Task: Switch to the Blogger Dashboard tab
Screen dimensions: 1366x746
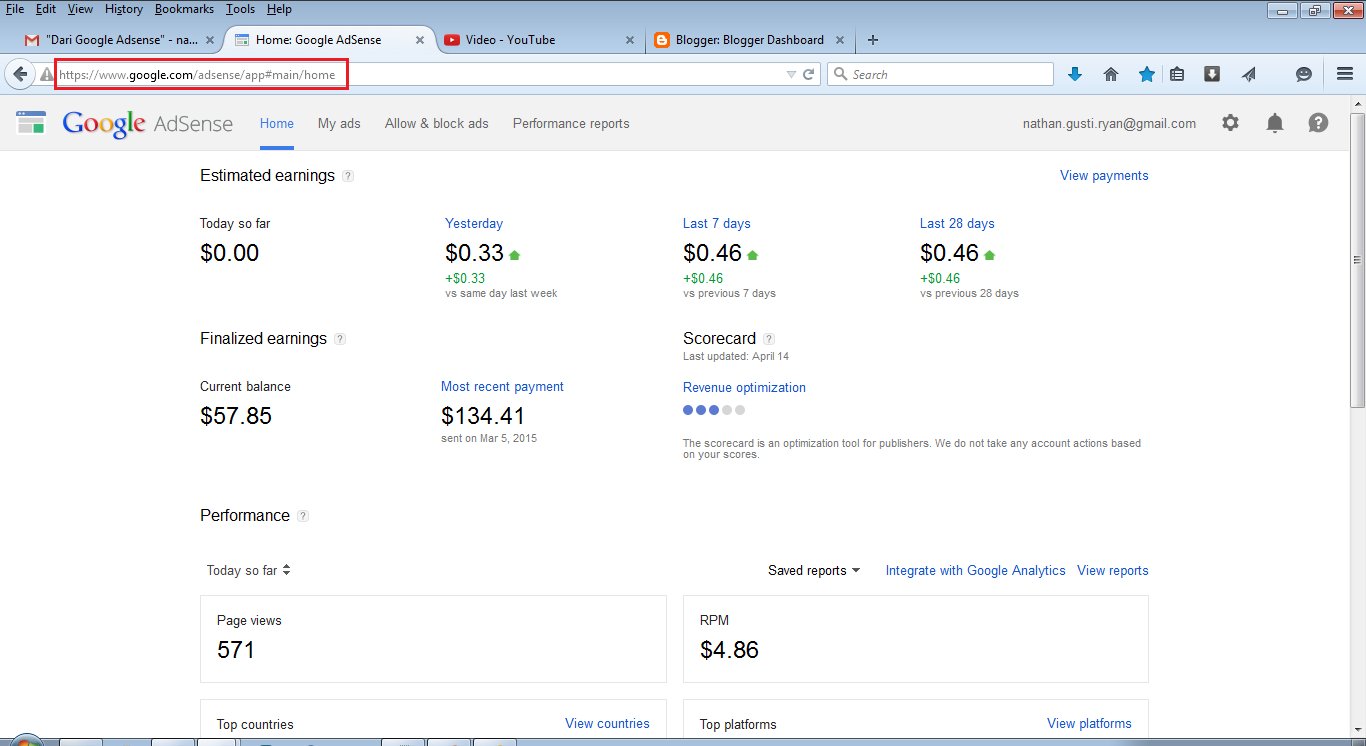Action: tap(749, 40)
